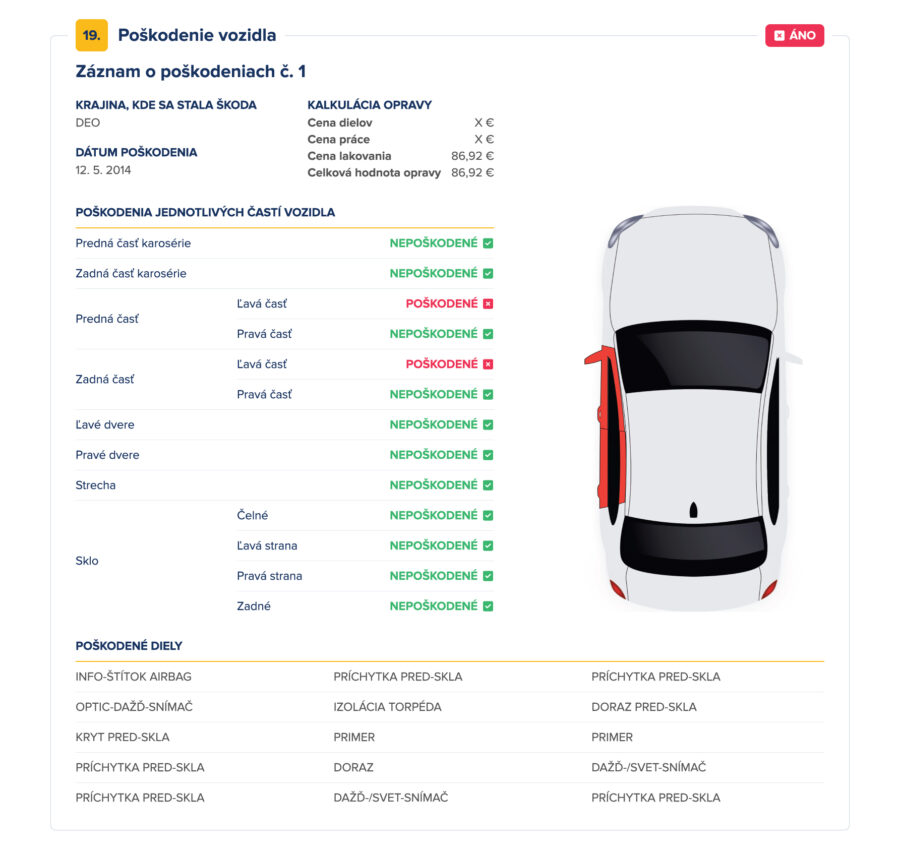Screen dimensions: 900x856
Task: Click green check icon beside Pravé dvere
Action: tap(488, 455)
